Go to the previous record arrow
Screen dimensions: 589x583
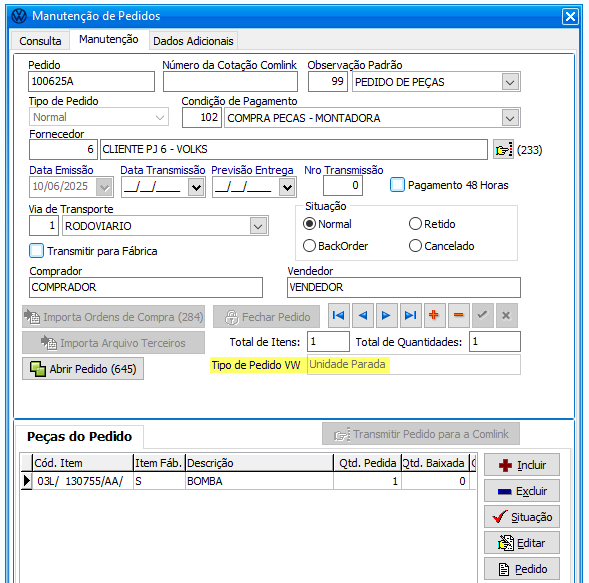[363, 316]
